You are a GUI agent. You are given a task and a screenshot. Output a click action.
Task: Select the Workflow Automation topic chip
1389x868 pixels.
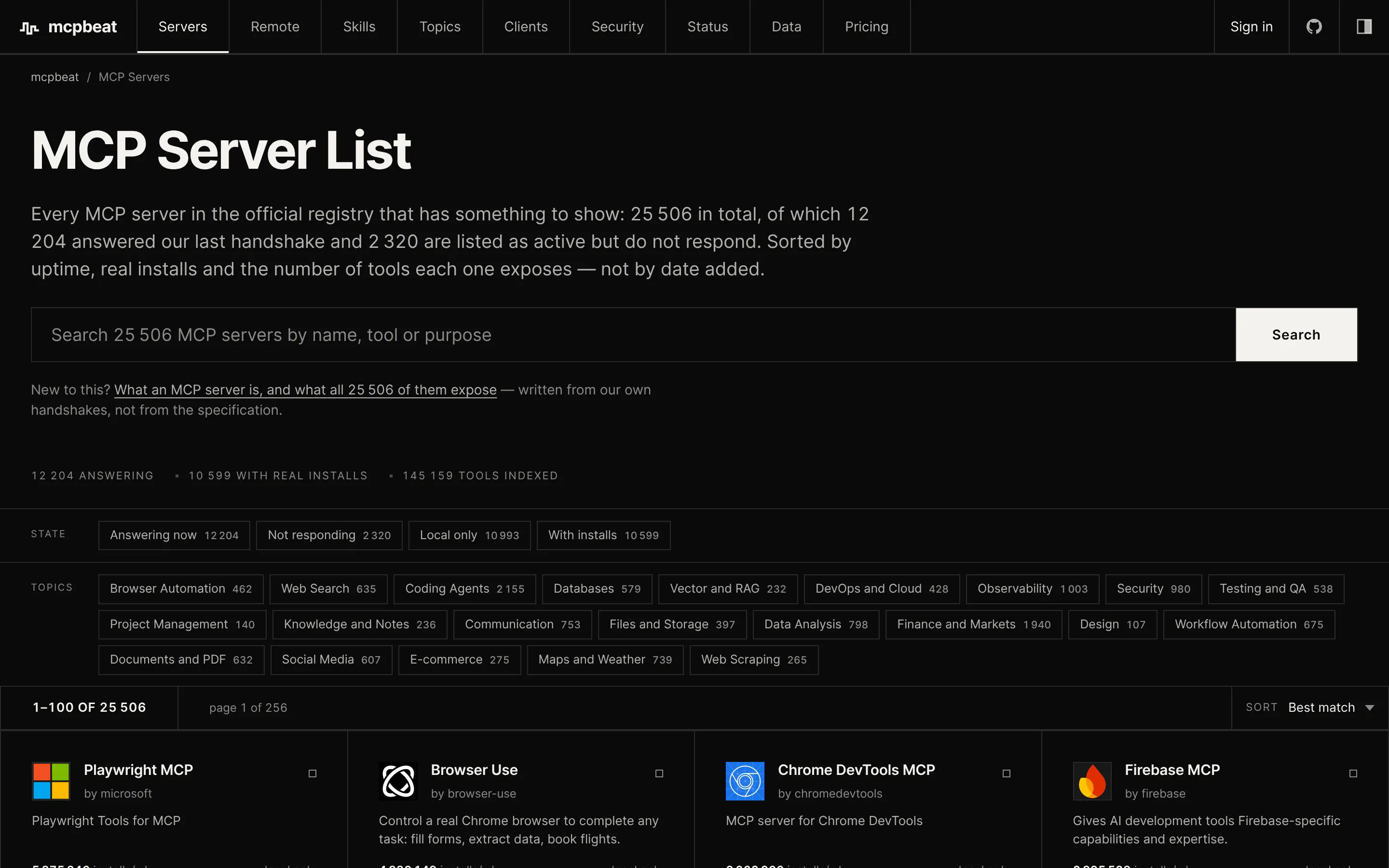pos(1249,624)
